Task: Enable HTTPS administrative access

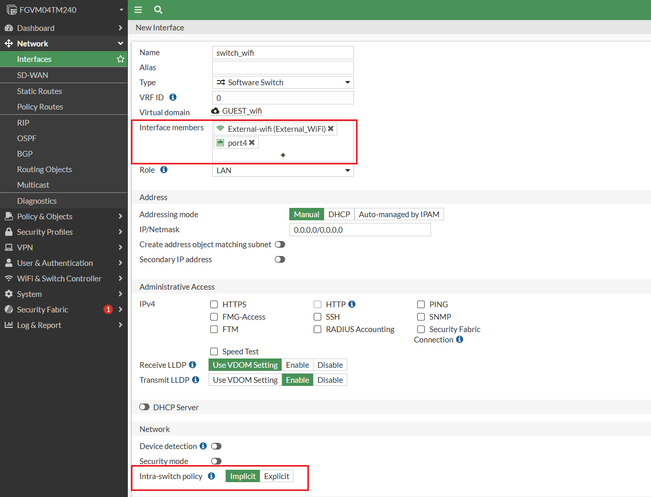Action: [x=214, y=304]
